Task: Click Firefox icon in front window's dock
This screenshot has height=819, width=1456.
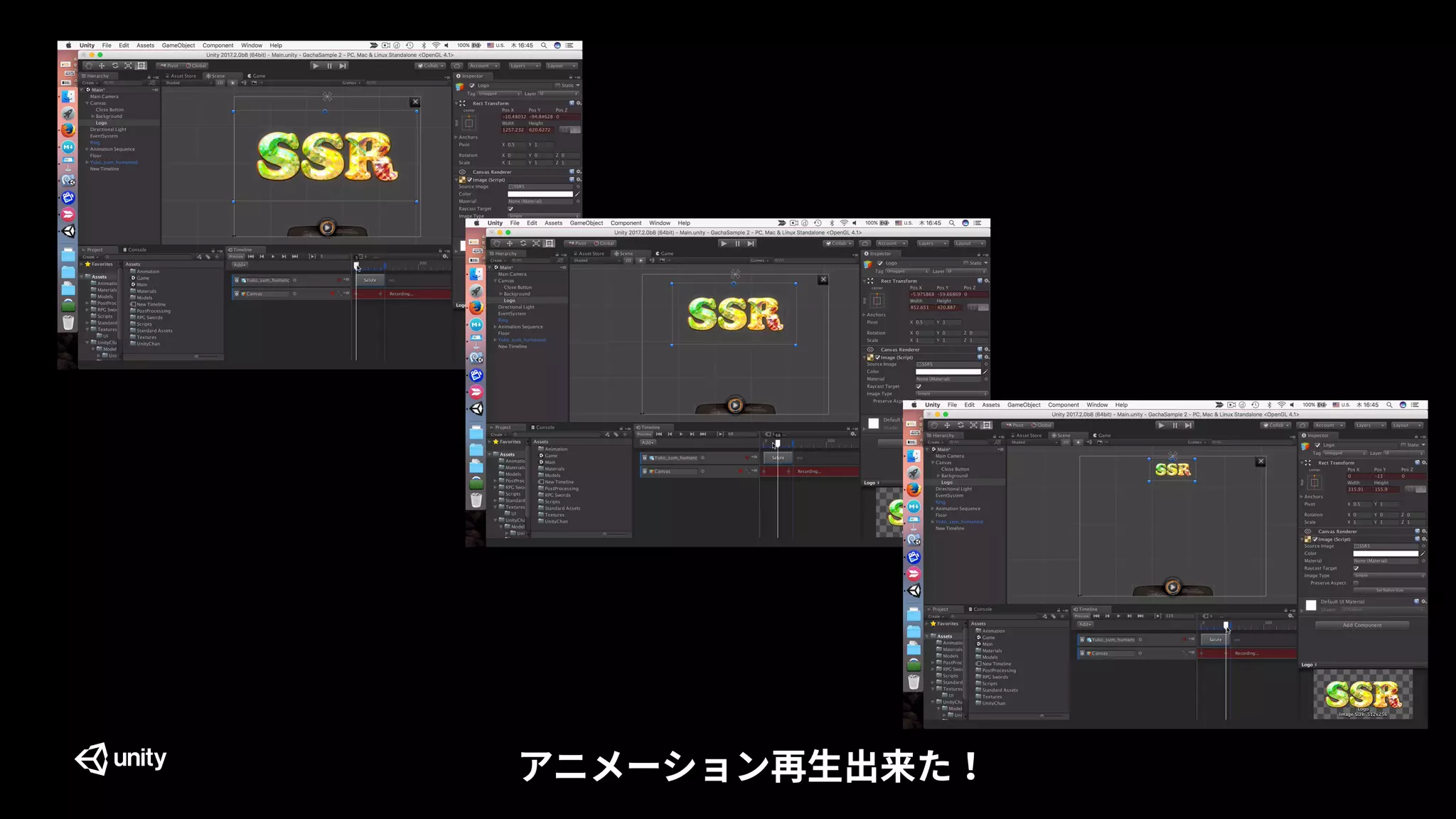Action: coord(914,489)
